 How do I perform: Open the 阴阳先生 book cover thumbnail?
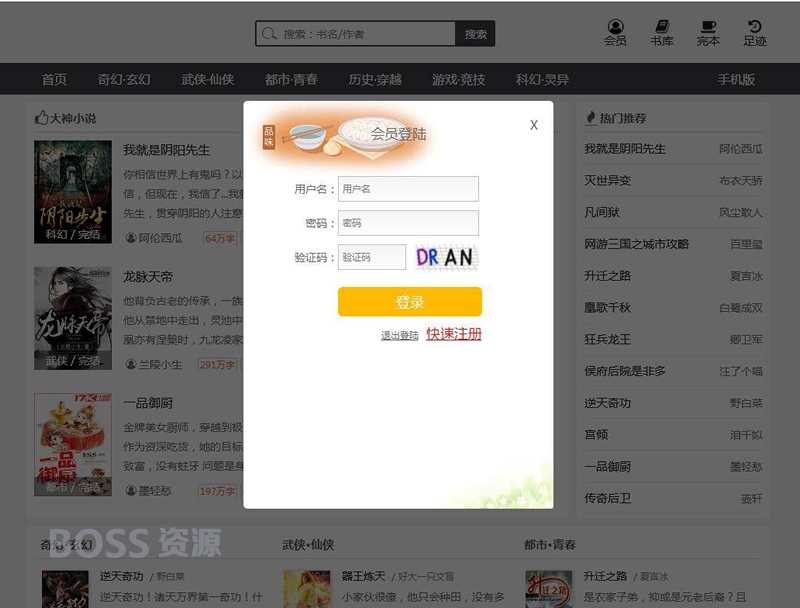[x=73, y=192]
